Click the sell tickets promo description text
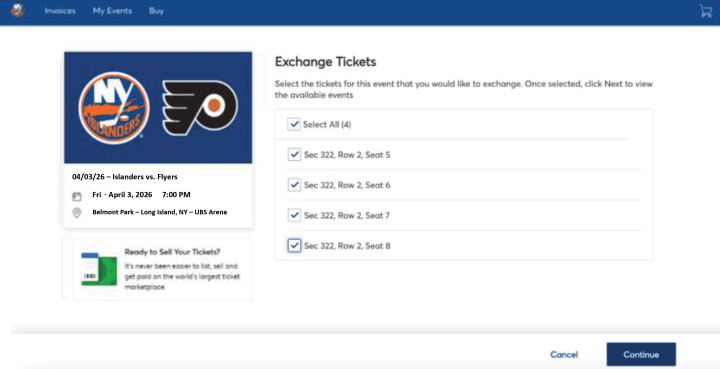 coord(182,277)
